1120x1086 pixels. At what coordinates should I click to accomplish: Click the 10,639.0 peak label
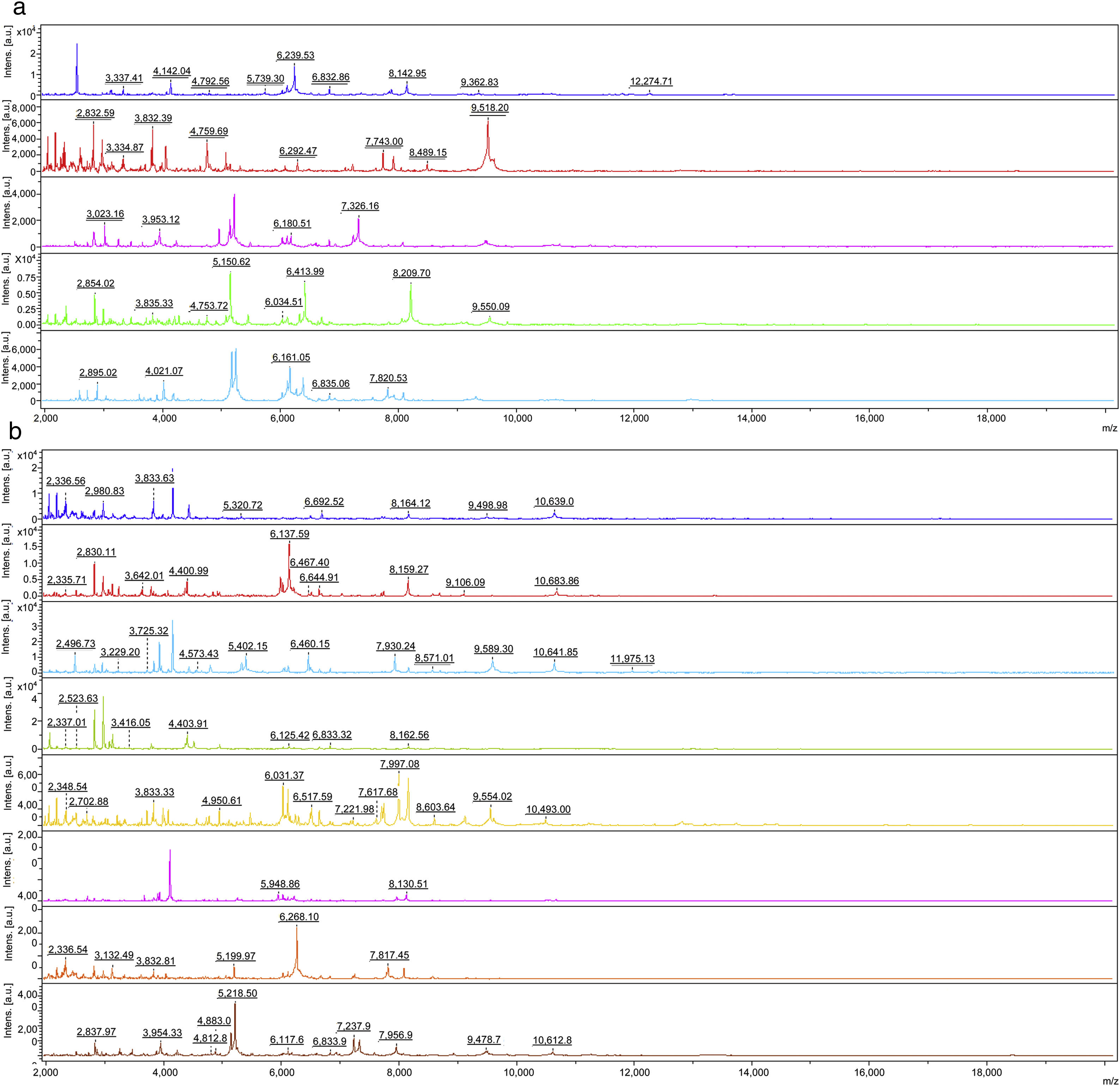click(554, 502)
